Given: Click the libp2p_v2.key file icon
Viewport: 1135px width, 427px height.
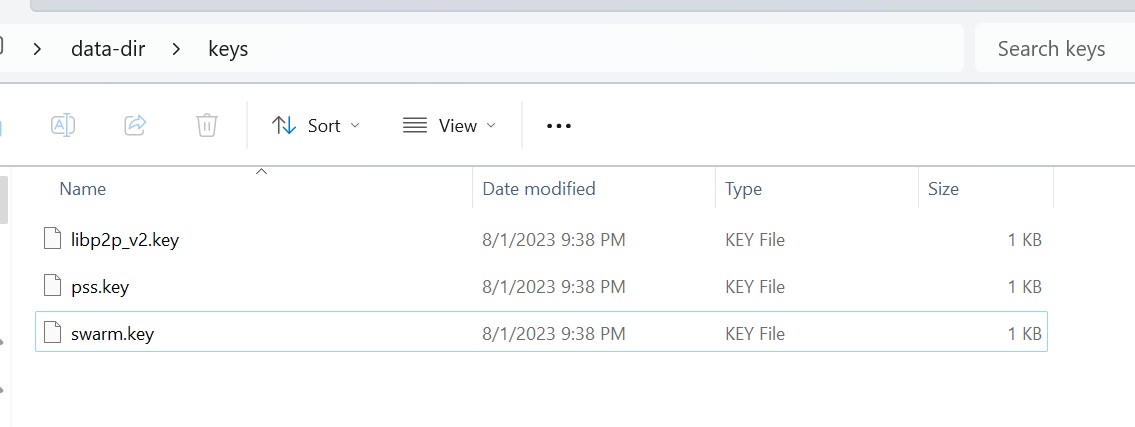Looking at the screenshot, I should (x=53, y=239).
